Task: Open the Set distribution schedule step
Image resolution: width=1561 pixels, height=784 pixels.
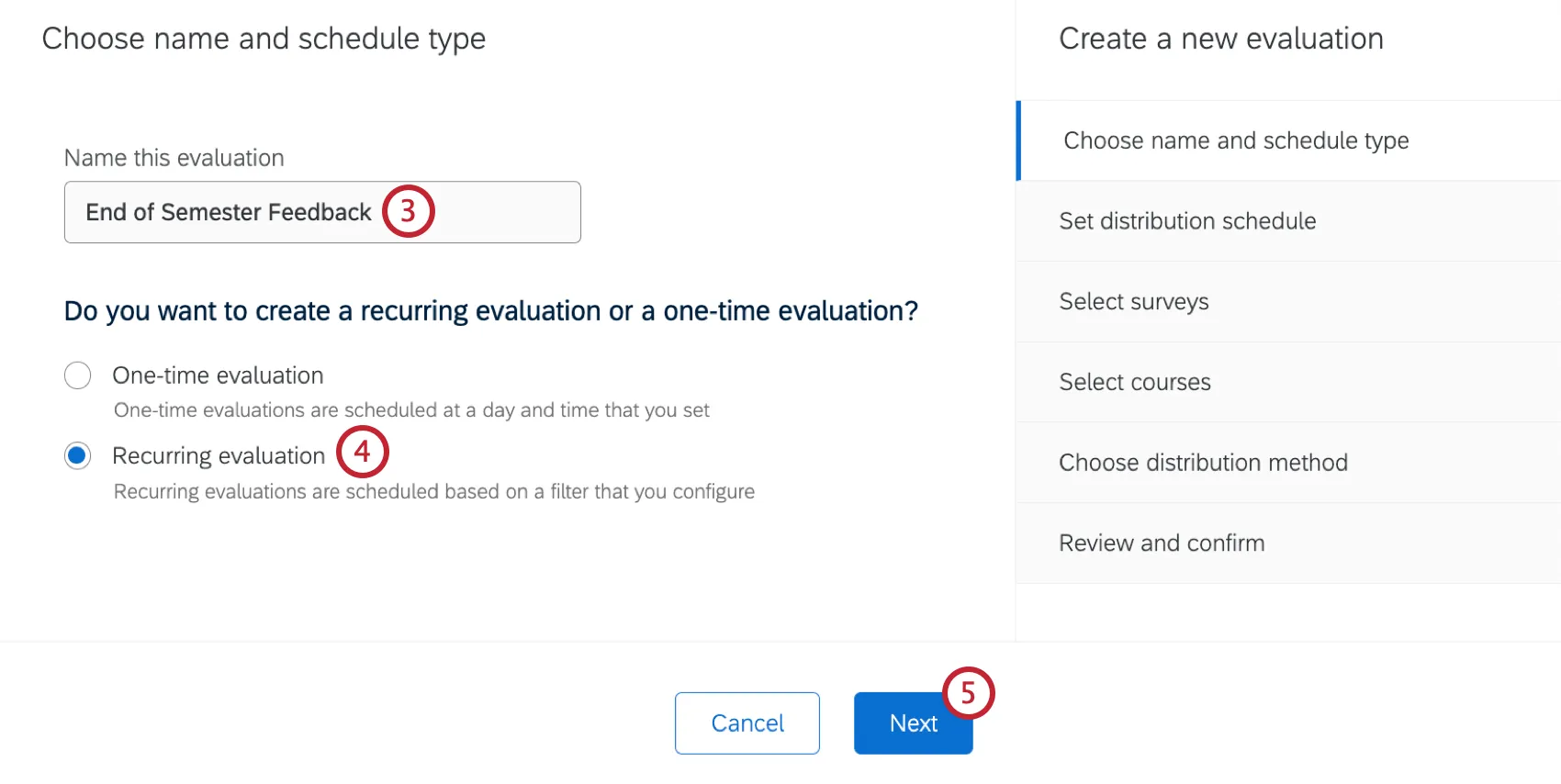Action: pyautogui.click(x=1187, y=221)
